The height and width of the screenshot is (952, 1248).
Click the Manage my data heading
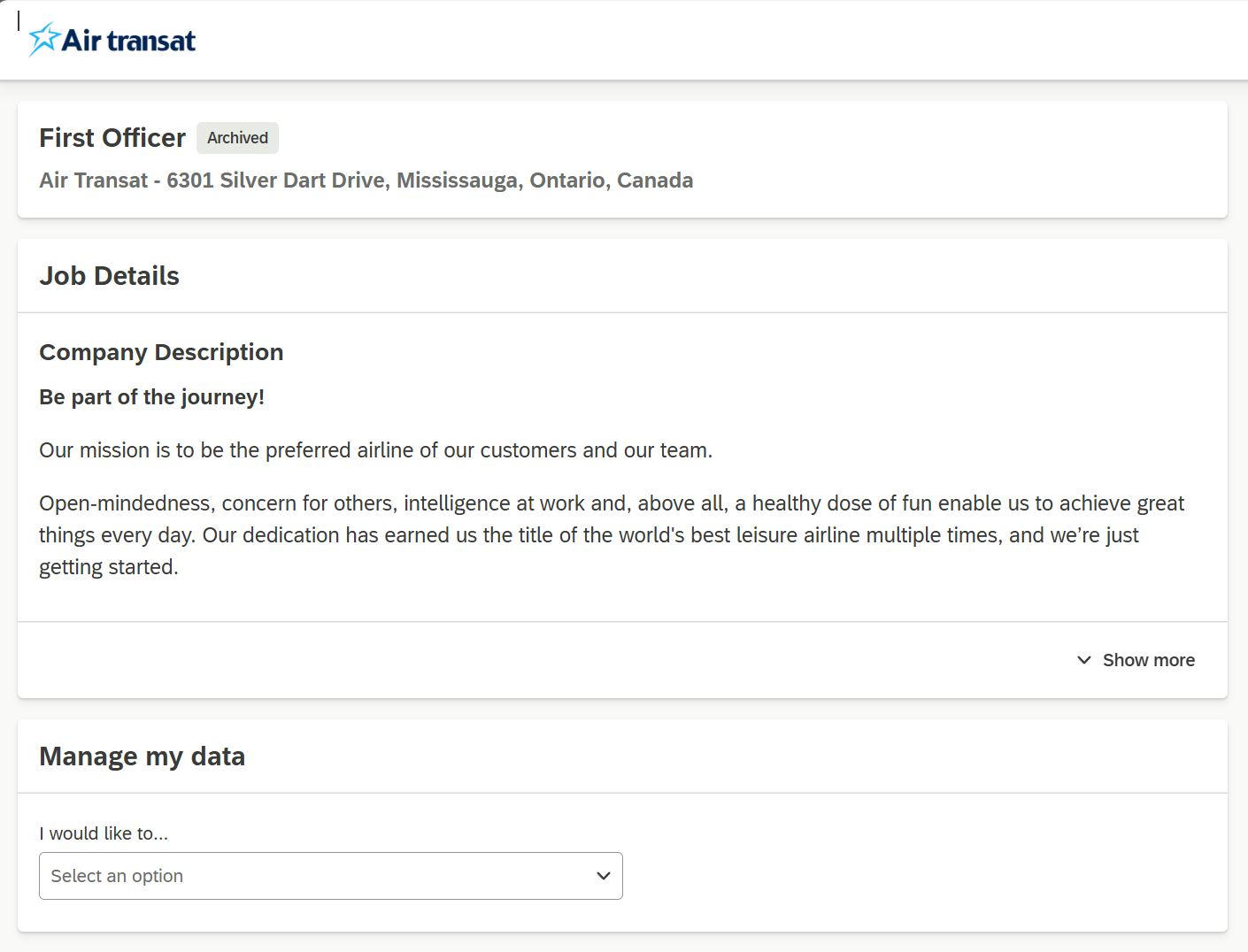pyautogui.click(x=142, y=756)
